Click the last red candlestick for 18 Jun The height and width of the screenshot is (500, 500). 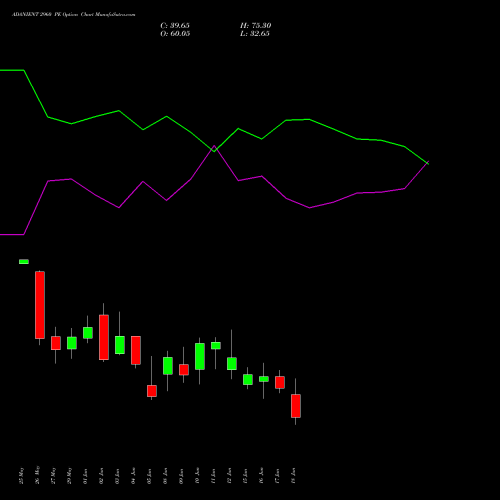coord(296,406)
